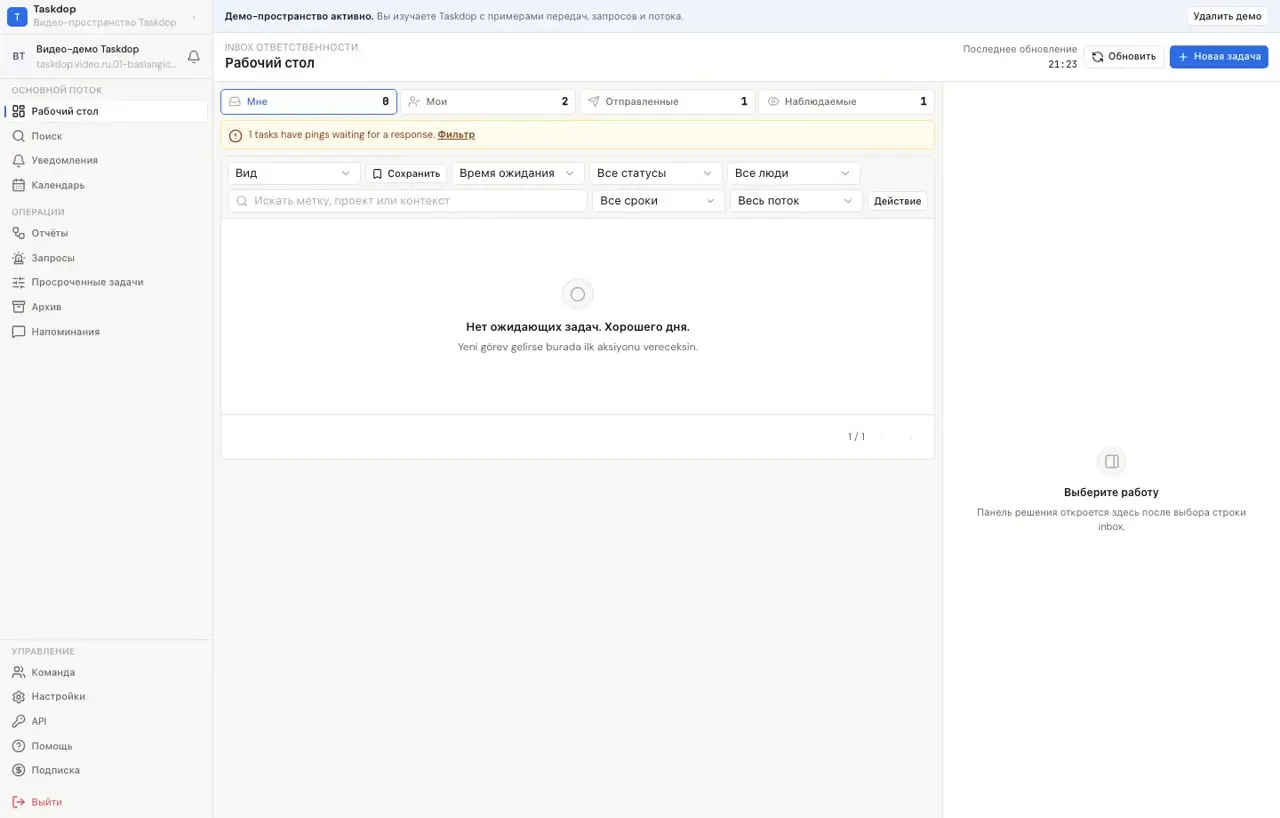Screen dimensions: 1280x818
Task: Click the BT workspace avatar
Action: click(x=18, y=57)
